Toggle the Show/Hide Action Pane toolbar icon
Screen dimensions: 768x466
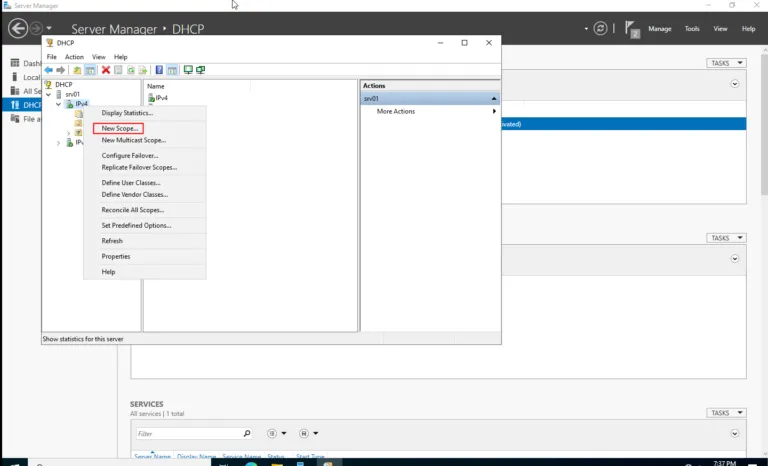click(172, 70)
